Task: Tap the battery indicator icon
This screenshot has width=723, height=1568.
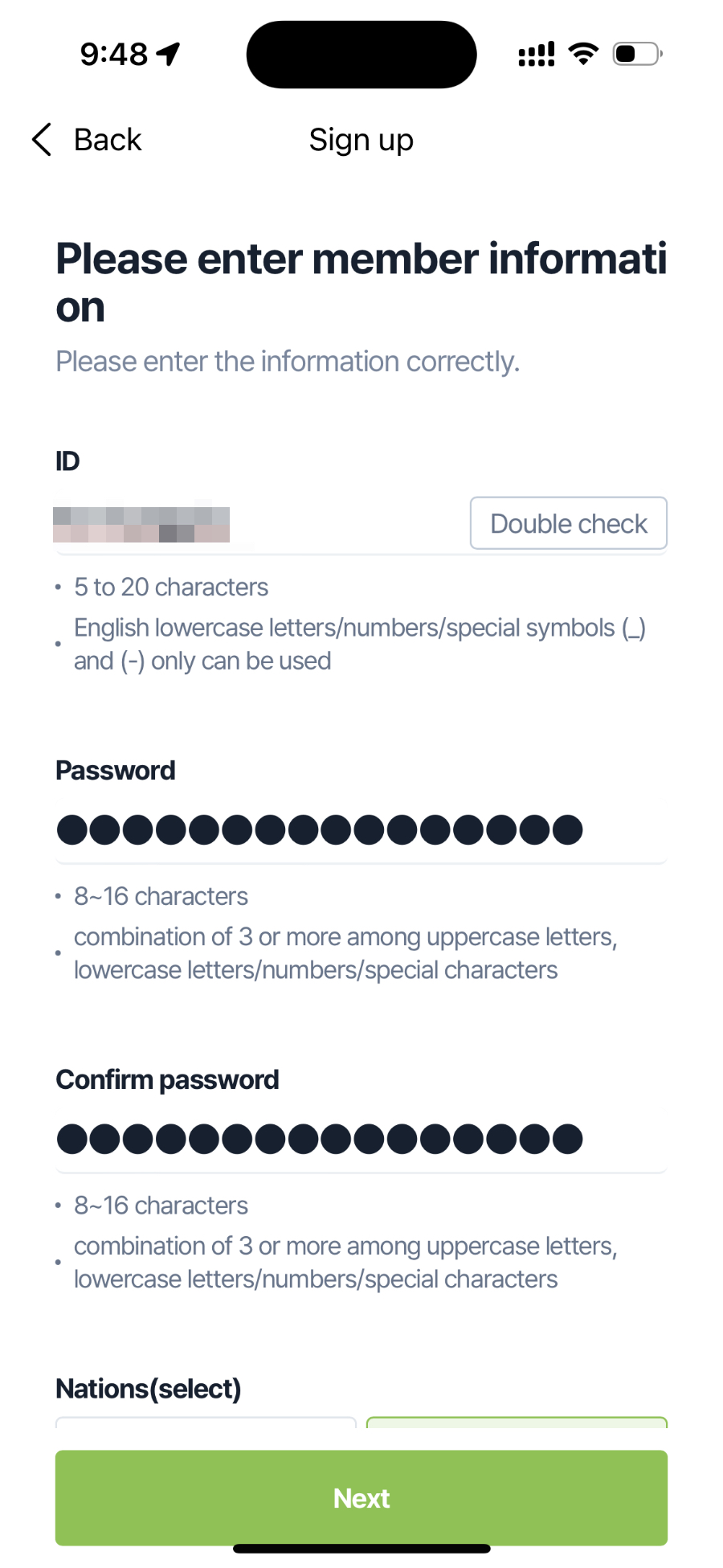Action: pyautogui.click(x=637, y=54)
